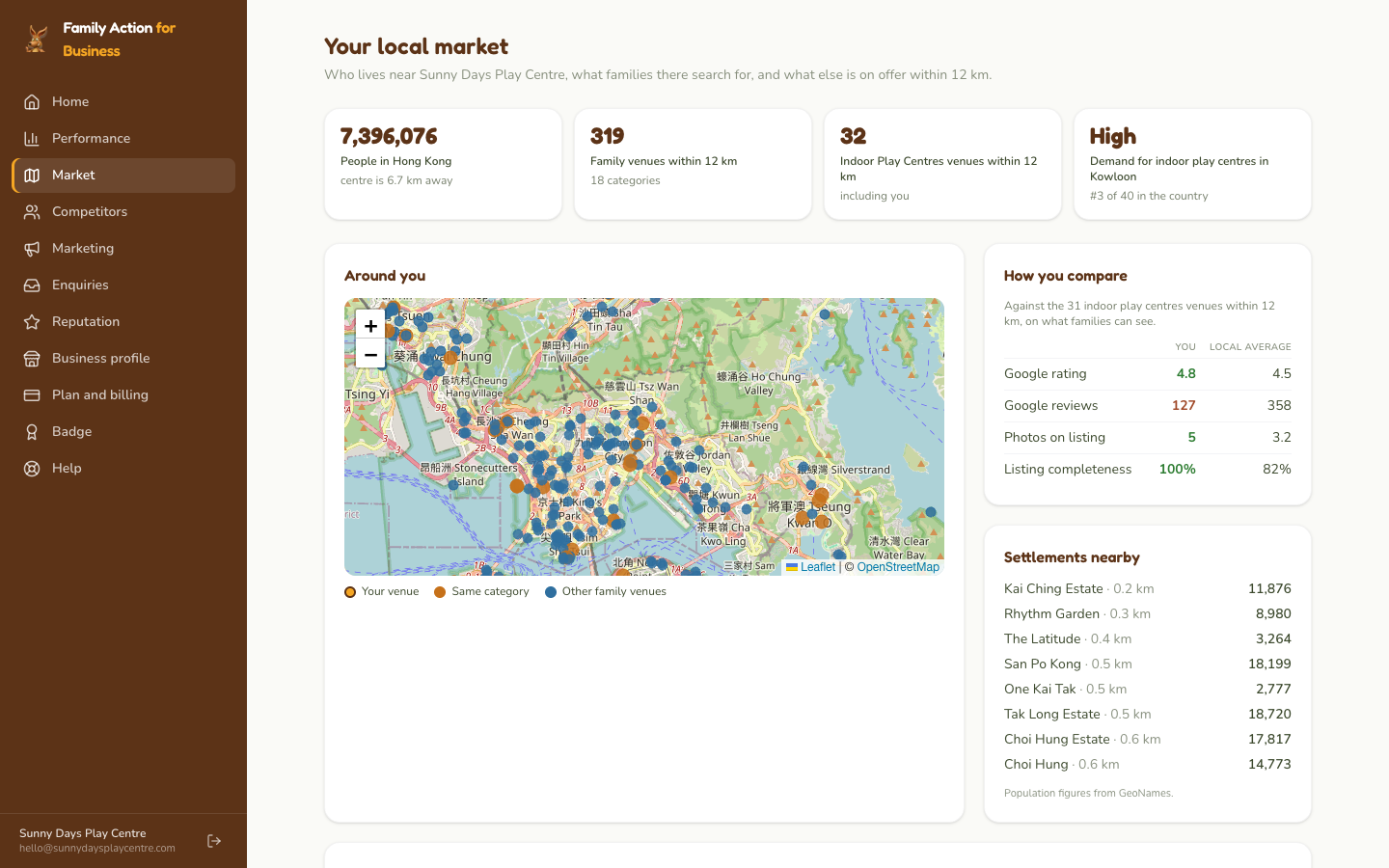1389x868 pixels.
Task: Click the Reputation star icon
Action: [32, 321]
